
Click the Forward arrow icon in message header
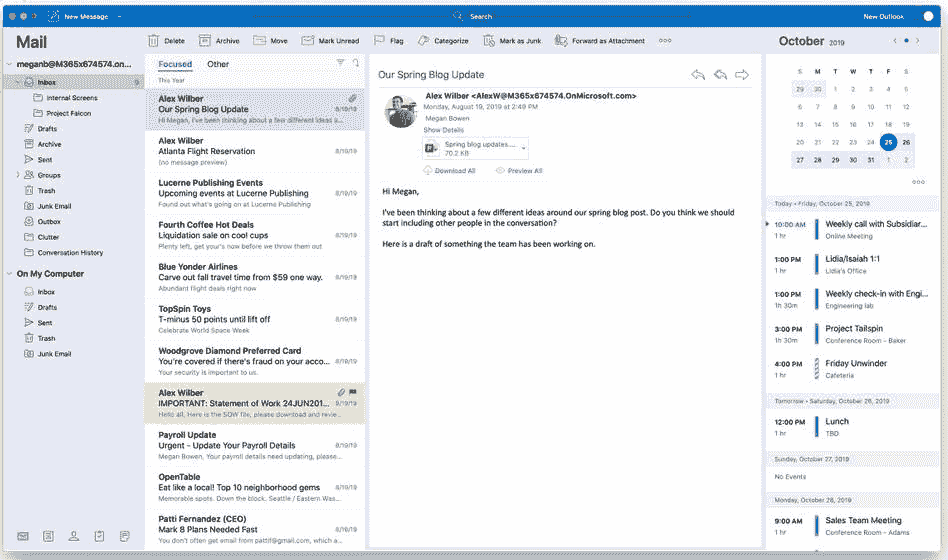742,75
